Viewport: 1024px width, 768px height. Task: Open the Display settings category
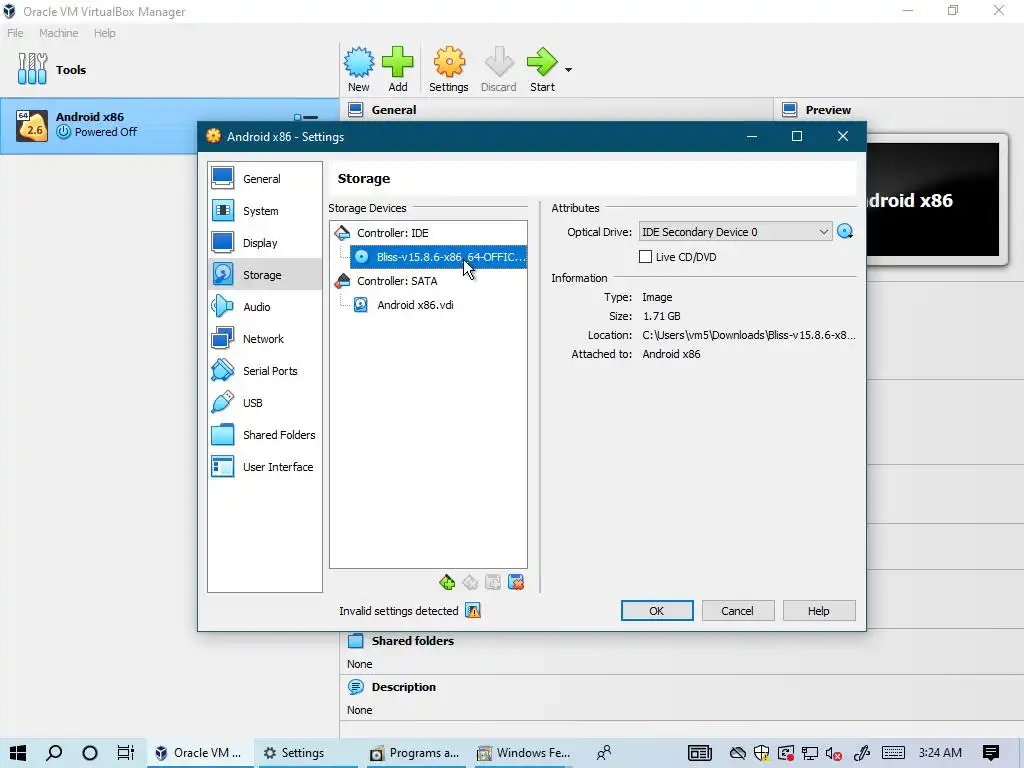(264, 243)
